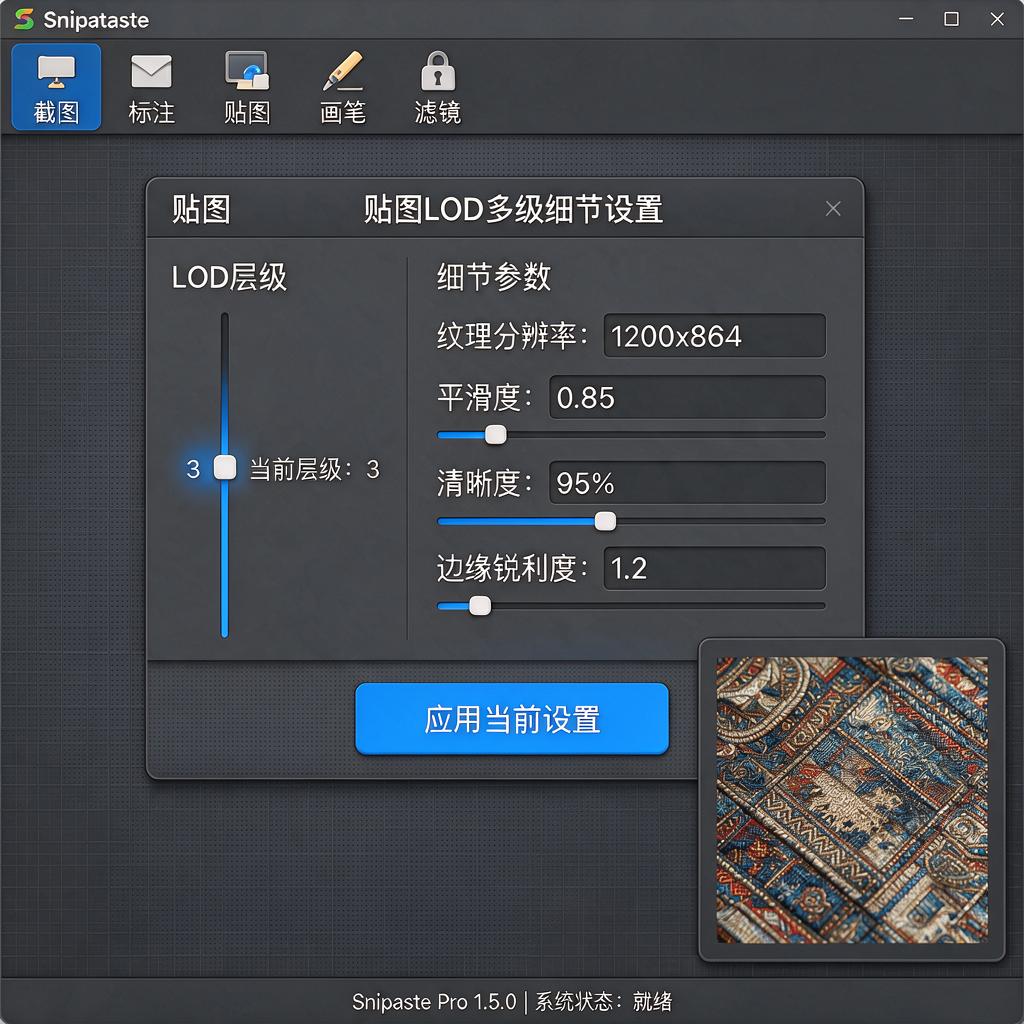Viewport: 1024px width, 1024px height.
Task: Click the 平滑度 slider handle
Action: click(x=496, y=434)
